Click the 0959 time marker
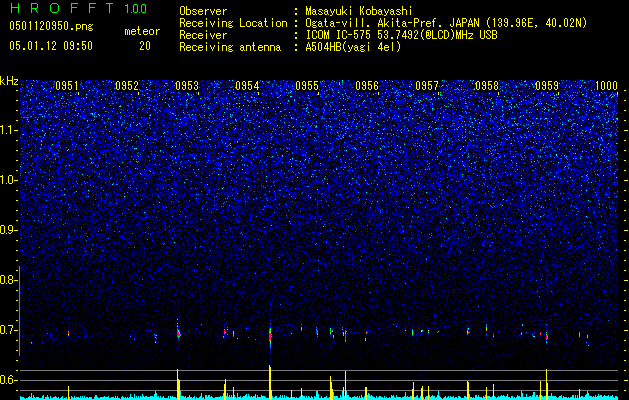629x400 pixels. click(x=547, y=86)
